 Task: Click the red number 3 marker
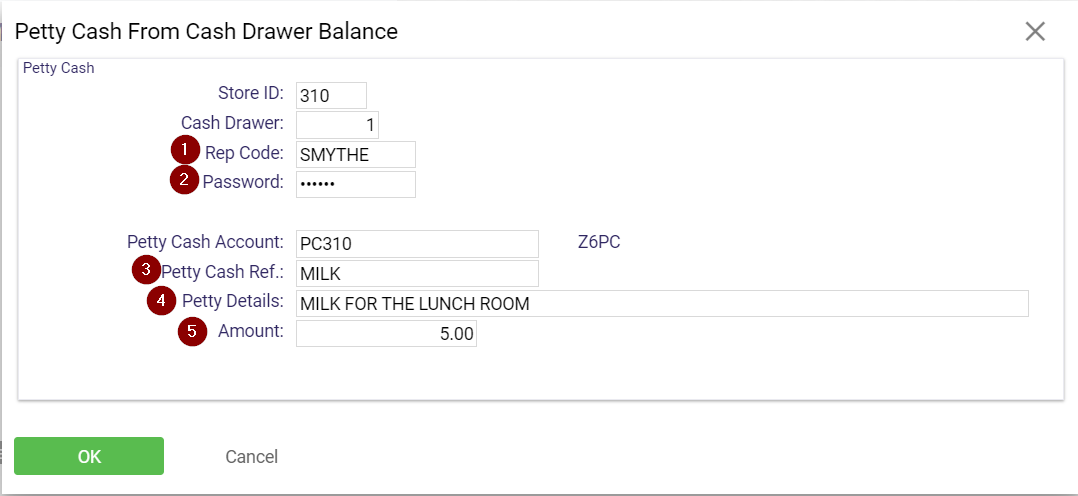tap(146, 270)
